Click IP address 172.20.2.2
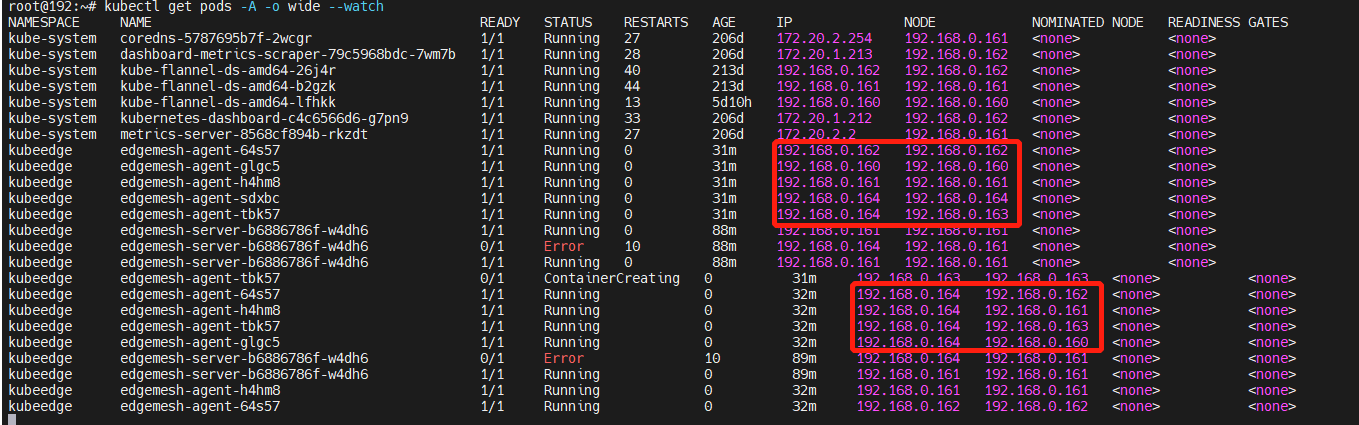This screenshot has width=1359, height=425. (816, 134)
